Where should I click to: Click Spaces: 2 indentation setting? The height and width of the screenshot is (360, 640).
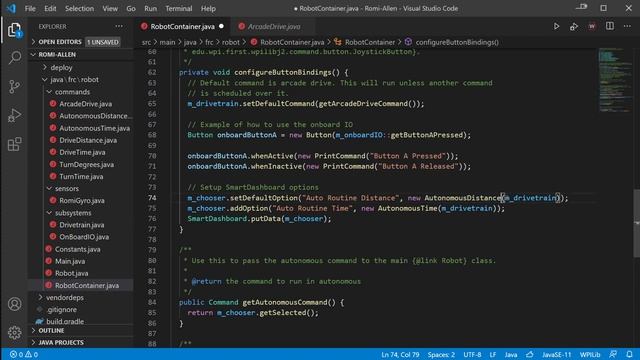pos(441,354)
